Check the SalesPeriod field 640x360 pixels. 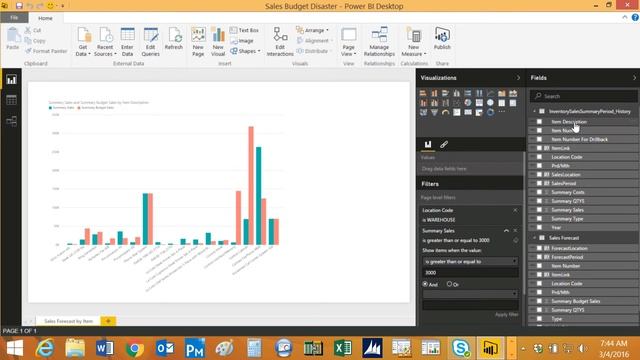[x=539, y=183]
